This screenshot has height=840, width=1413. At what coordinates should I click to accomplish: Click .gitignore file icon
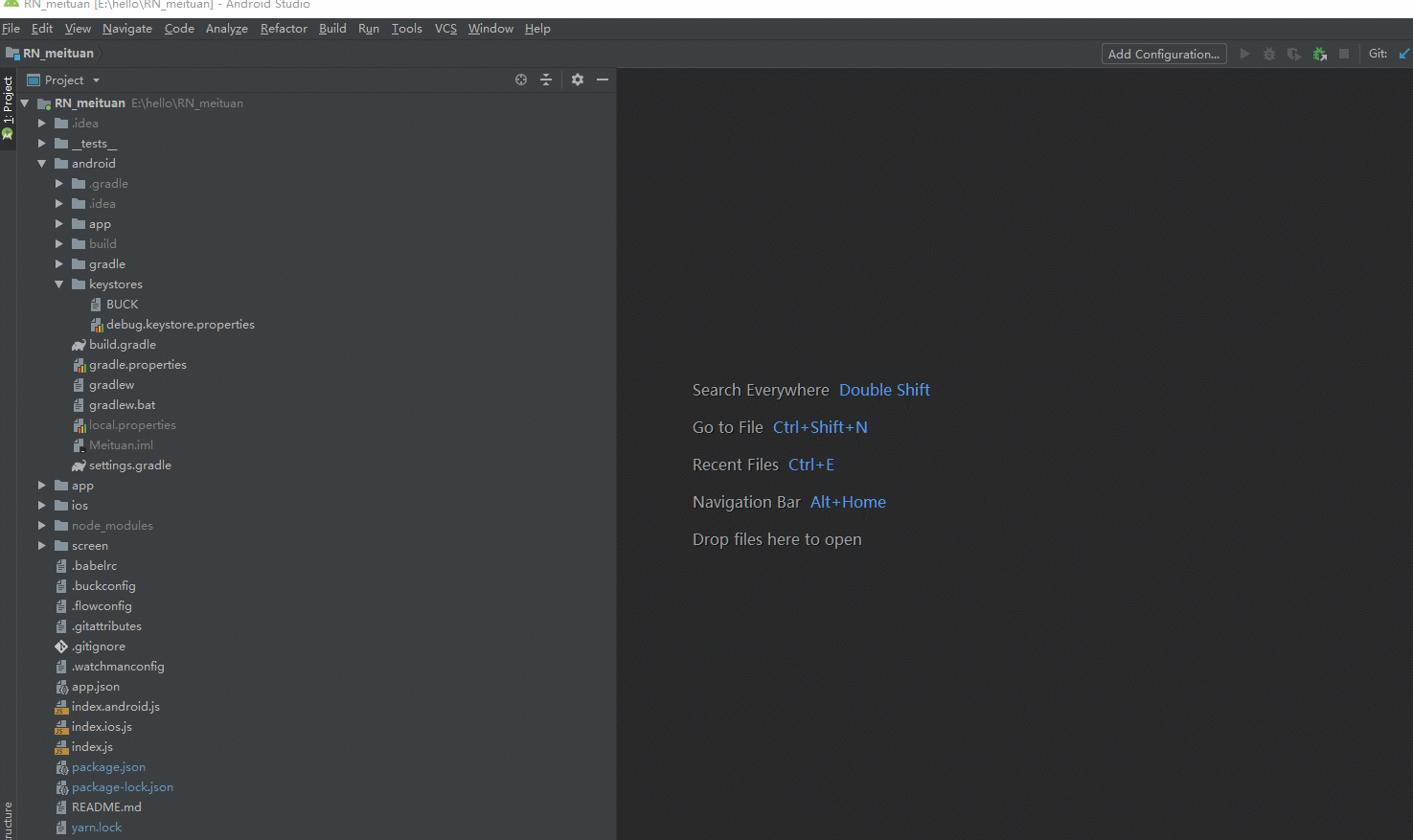tap(61, 647)
